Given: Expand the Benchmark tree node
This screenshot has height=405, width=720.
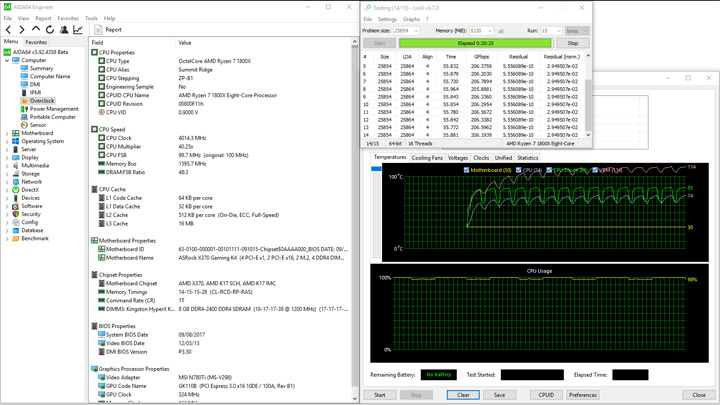Looking at the screenshot, I should [x=7, y=239].
